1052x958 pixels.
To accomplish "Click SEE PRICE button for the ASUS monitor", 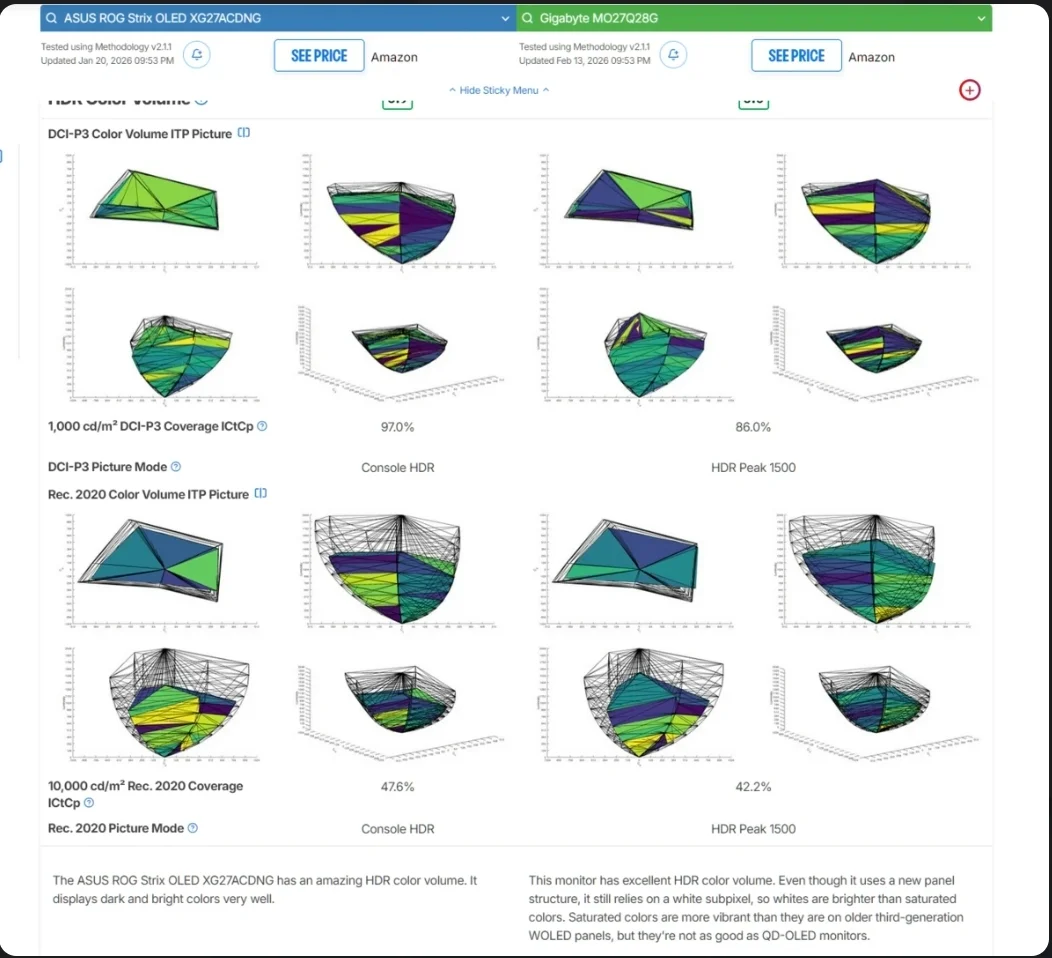I will 319,55.
